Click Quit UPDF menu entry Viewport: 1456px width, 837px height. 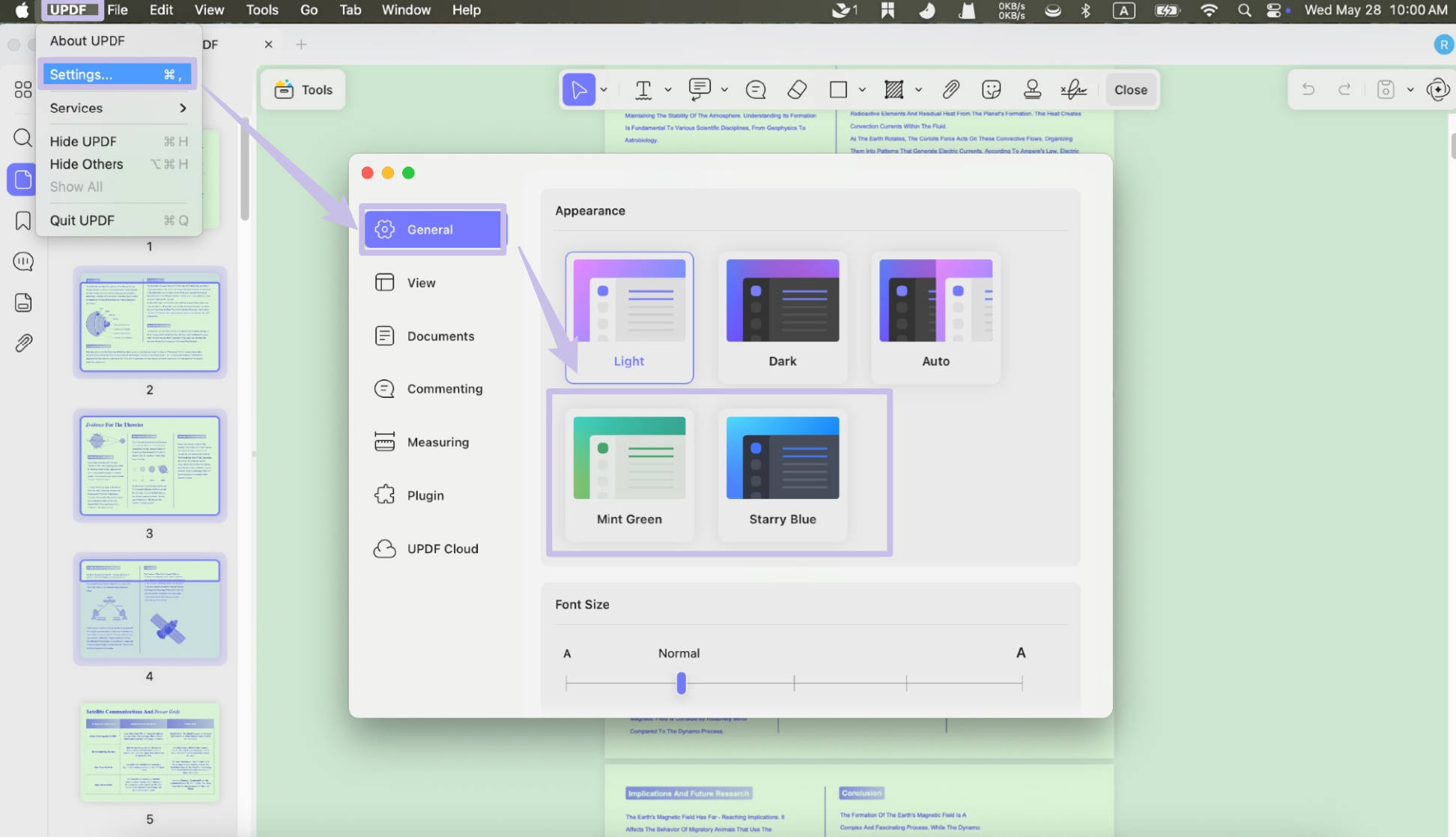point(118,220)
